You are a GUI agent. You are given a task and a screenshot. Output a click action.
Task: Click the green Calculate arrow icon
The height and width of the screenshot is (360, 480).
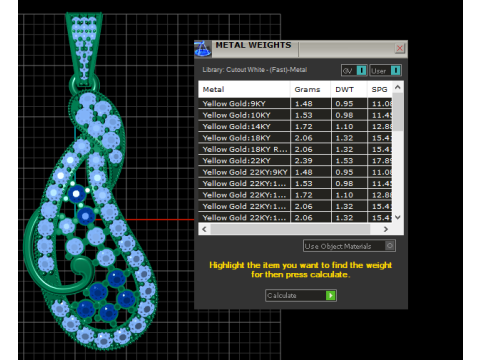[330, 295]
